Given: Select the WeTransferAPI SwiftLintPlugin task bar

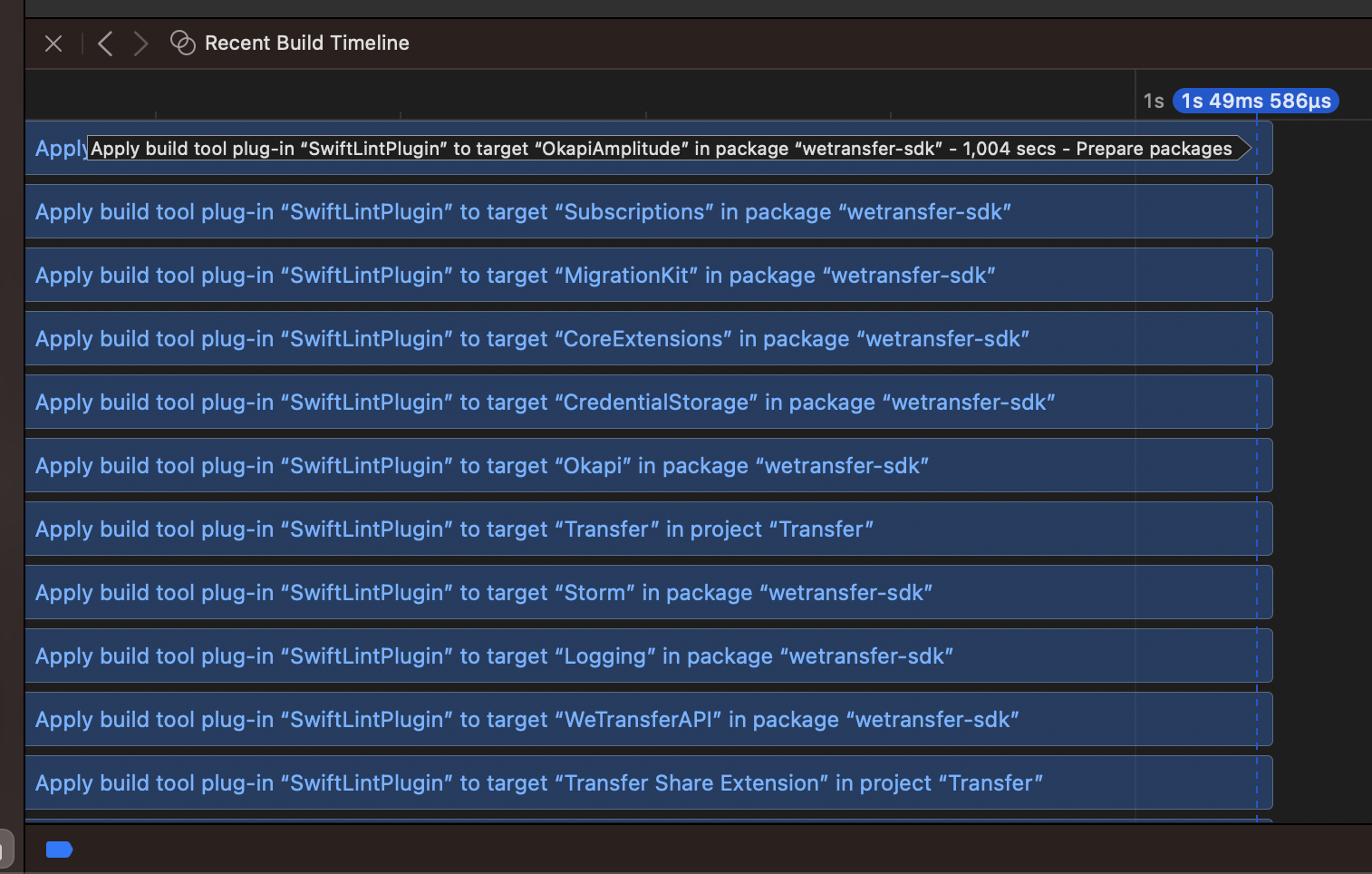Looking at the screenshot, I should pyautogui.click(x=649, y=719).
